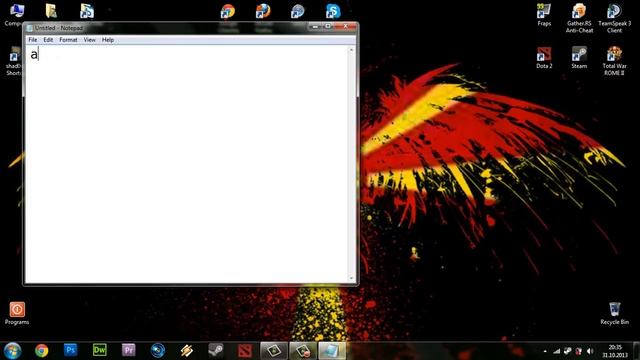Select the folder icon on the desktop
This screenshot has width=640, height=360.
pyautogui.click(x=51, y=11)
